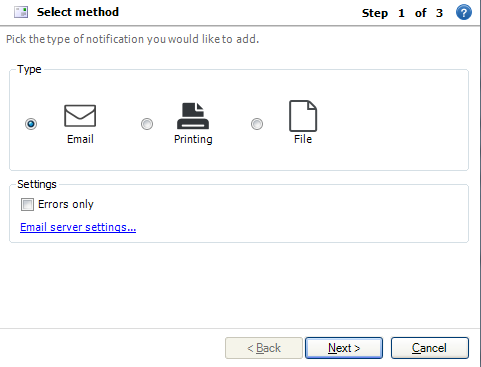This screenshot has width=481, height=367.
Task: Click the printer icon for Printing
Action: click(193, 116)
